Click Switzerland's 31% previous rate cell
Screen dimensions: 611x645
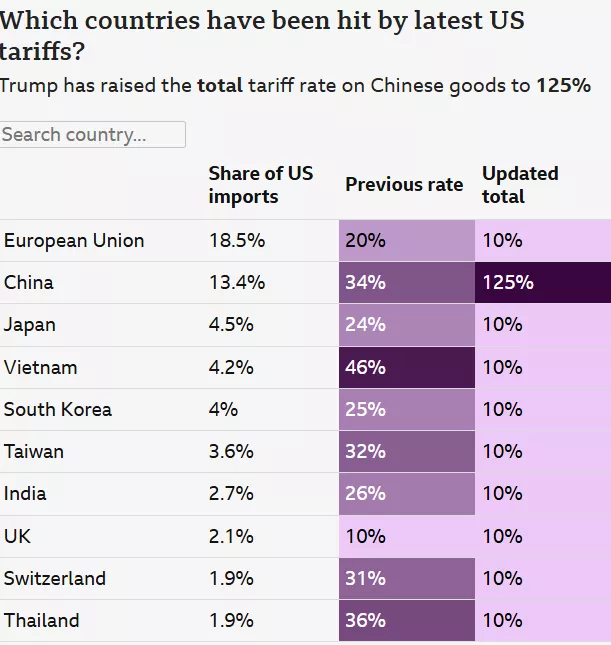(407, 578)
